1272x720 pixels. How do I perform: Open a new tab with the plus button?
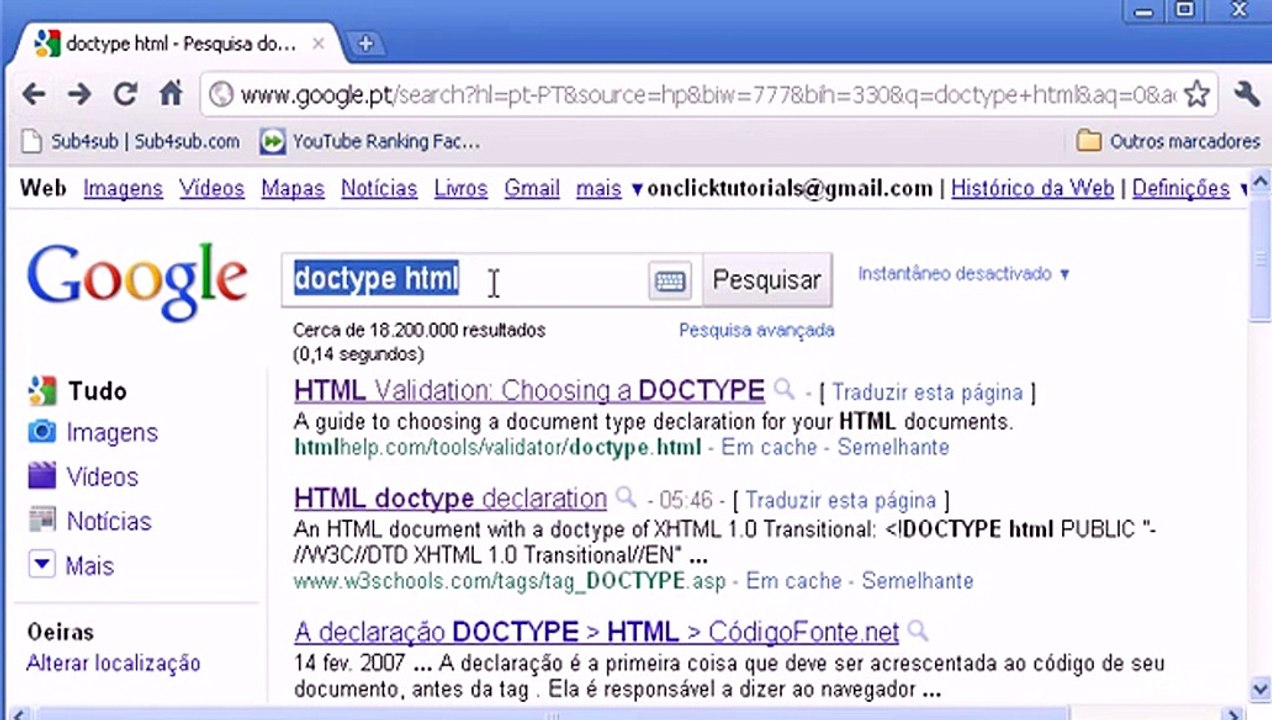(365, 43)
